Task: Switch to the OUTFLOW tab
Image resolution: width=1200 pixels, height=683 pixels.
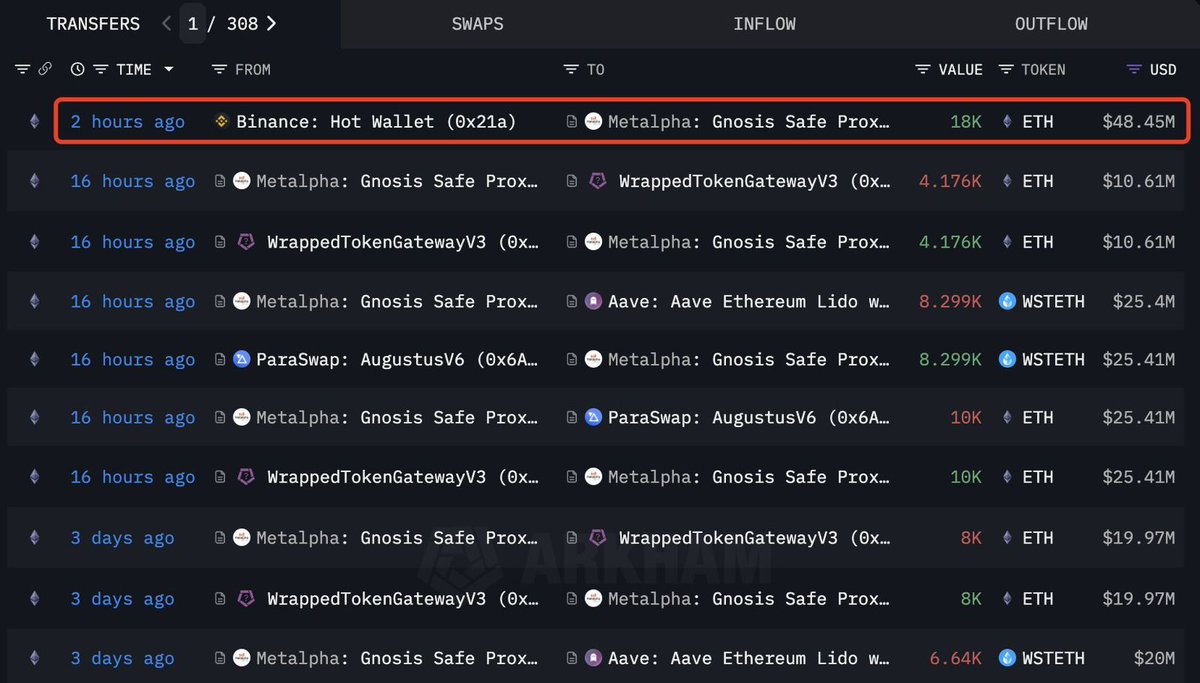Action: pos(1051,24)
